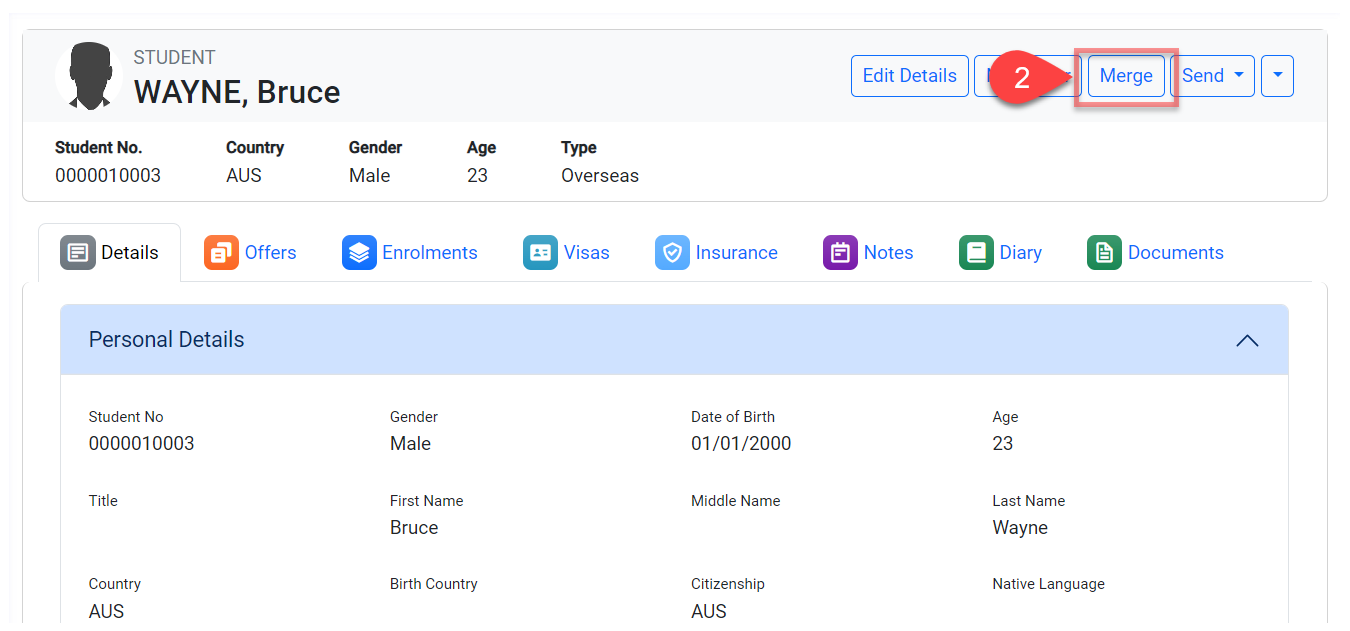Click the Personal Details panel heading
This screenshot has width=1350, height=631.
pos(167,340)
